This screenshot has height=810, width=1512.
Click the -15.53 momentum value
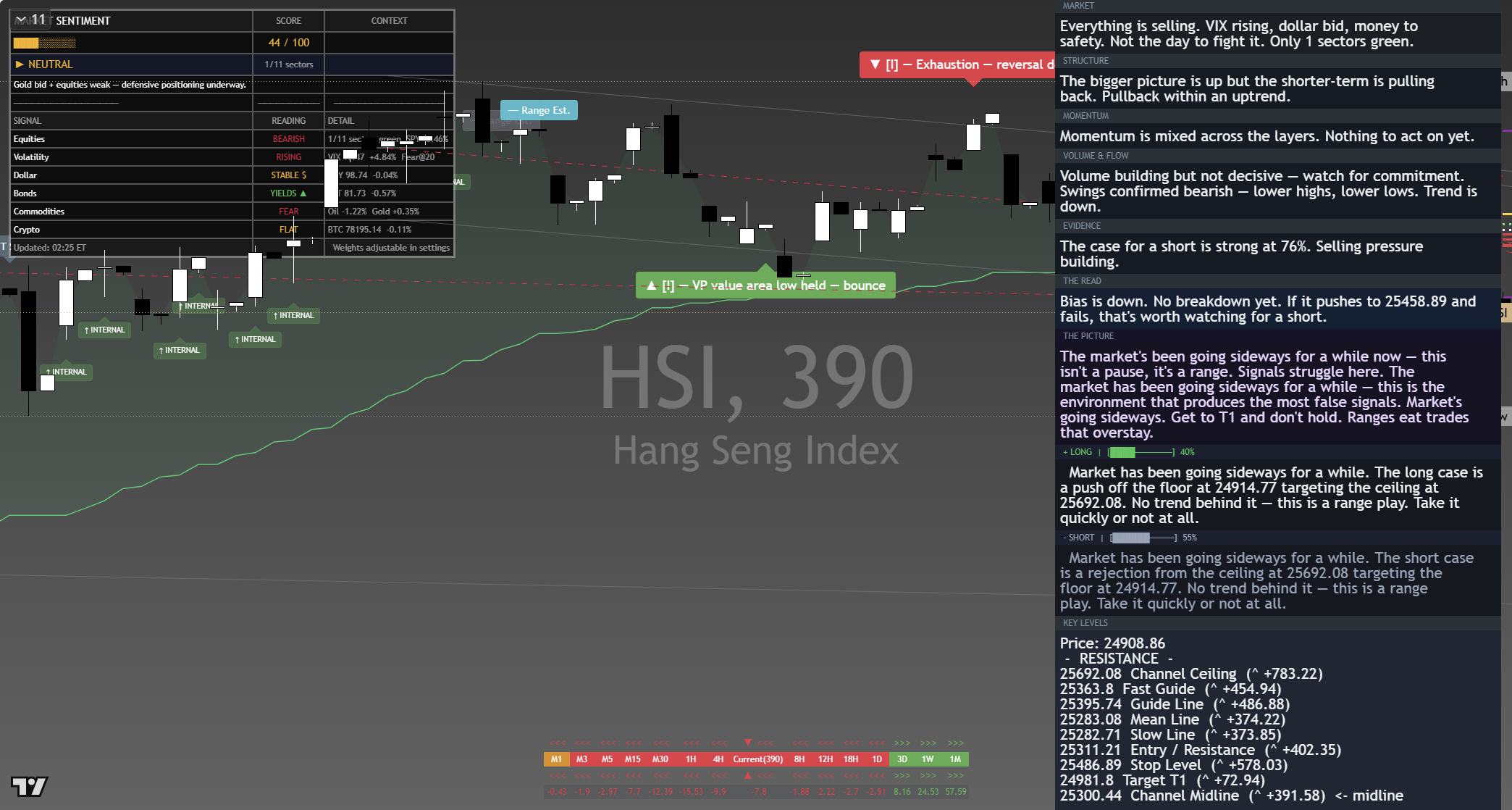[x=692, y=792]
